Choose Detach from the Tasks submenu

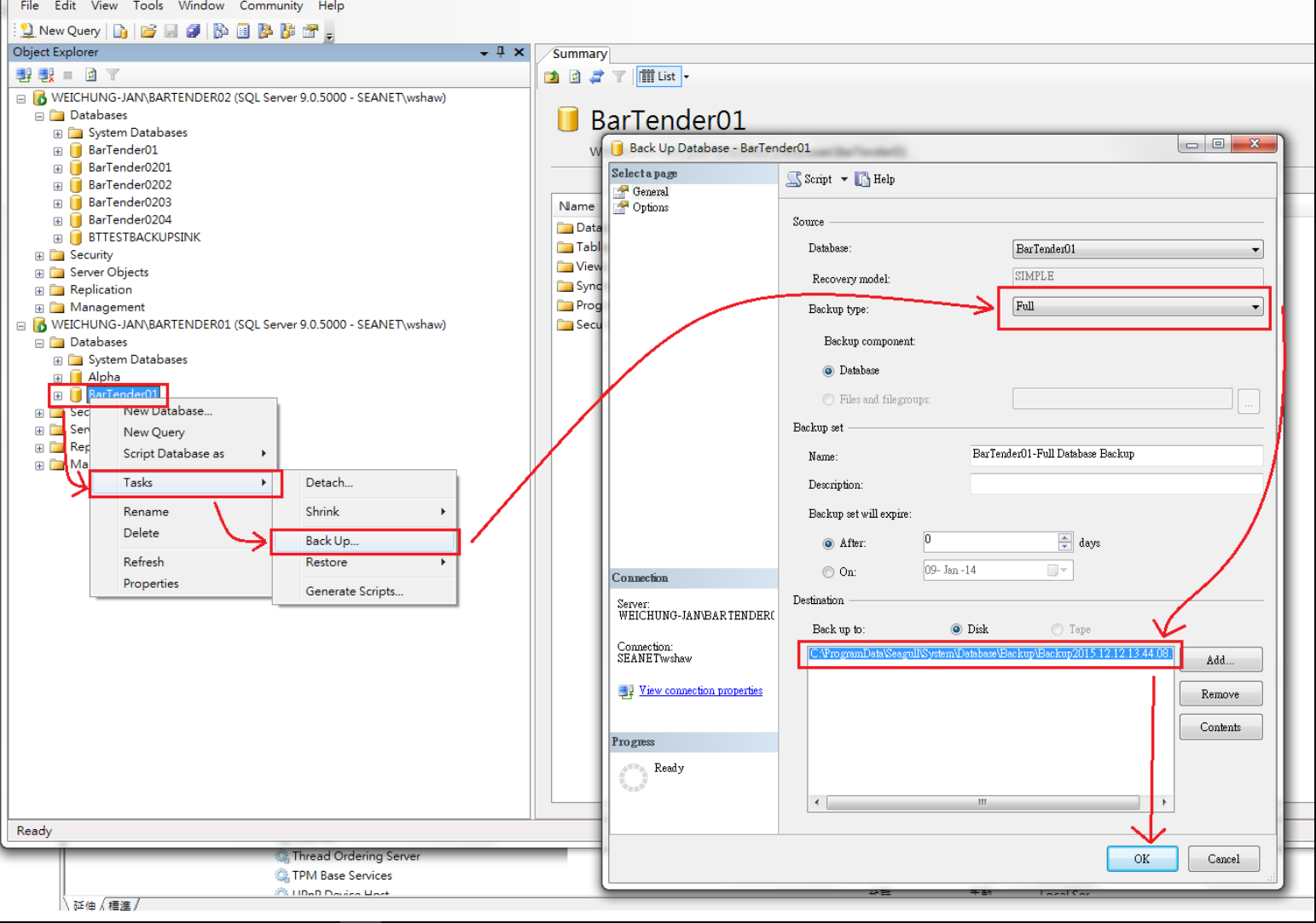tap(366, 483)
